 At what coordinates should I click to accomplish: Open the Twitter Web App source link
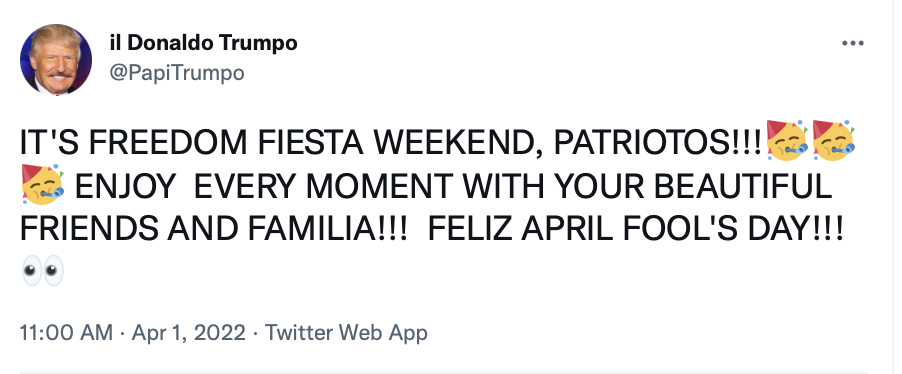pos(346,333)
